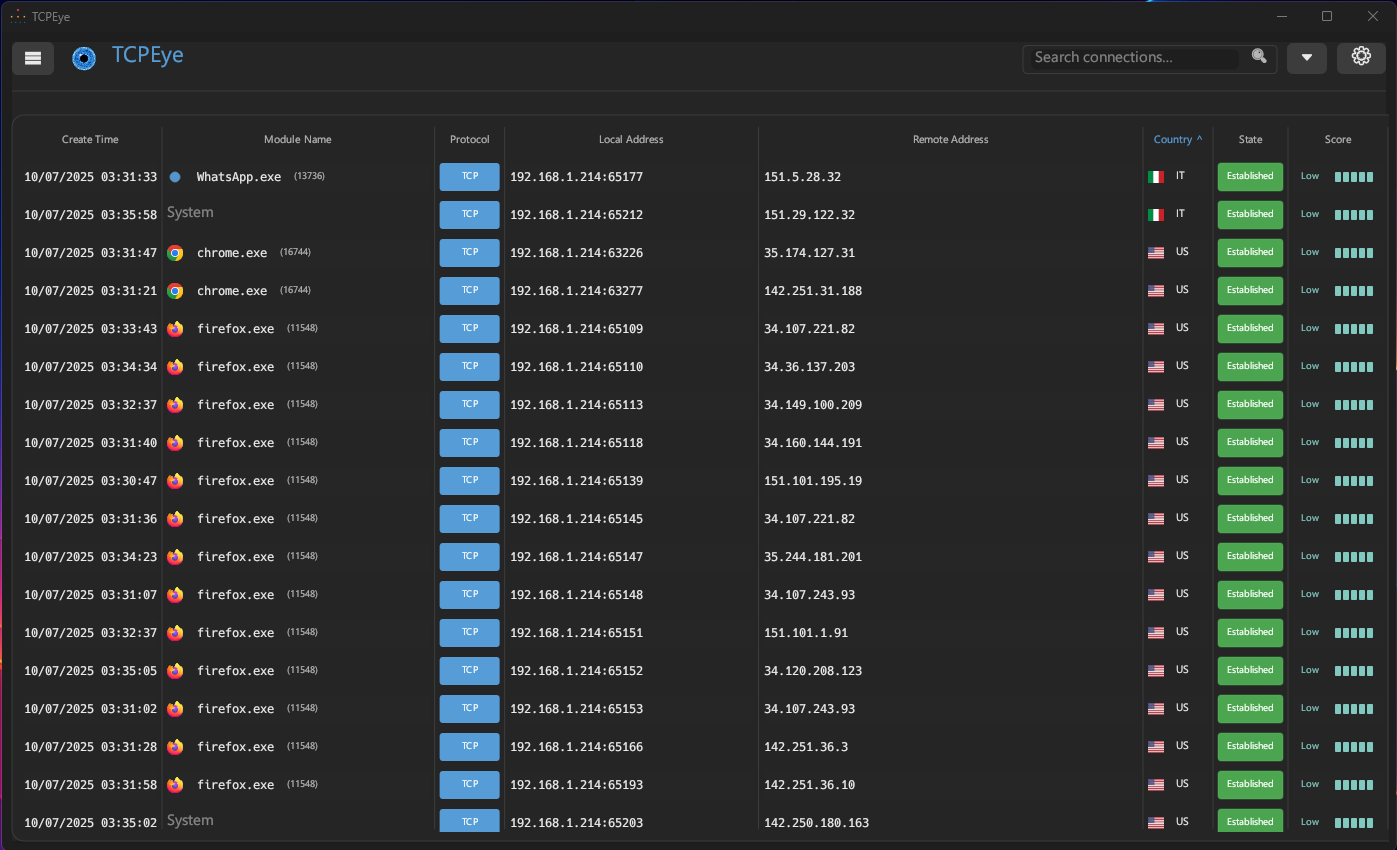Click Firefox icon in 192.168.1.214:65147 row
Image resolution: width=1397 pixels, height=850 pixels.
(x=175, y=557)
